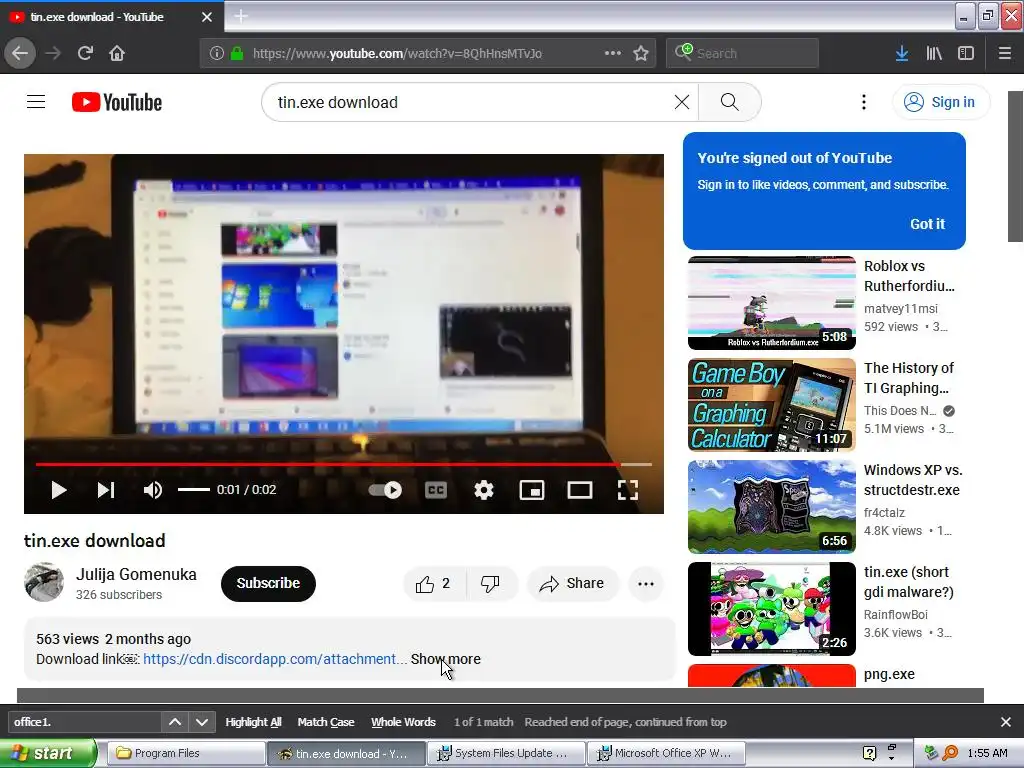Open more actions menu beside Share
The image size is (1024, 768).
[646, 584]
